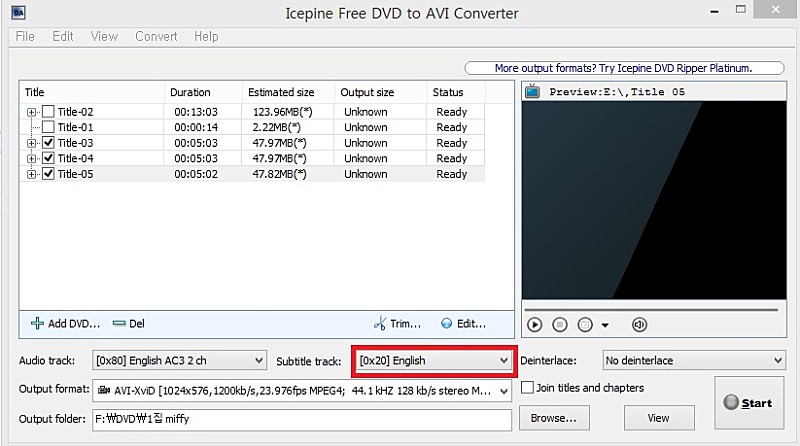Click the 00:05:02 duration cell
Image resolution: width=800 pixels, height=446 pixels.
point(196,174)
